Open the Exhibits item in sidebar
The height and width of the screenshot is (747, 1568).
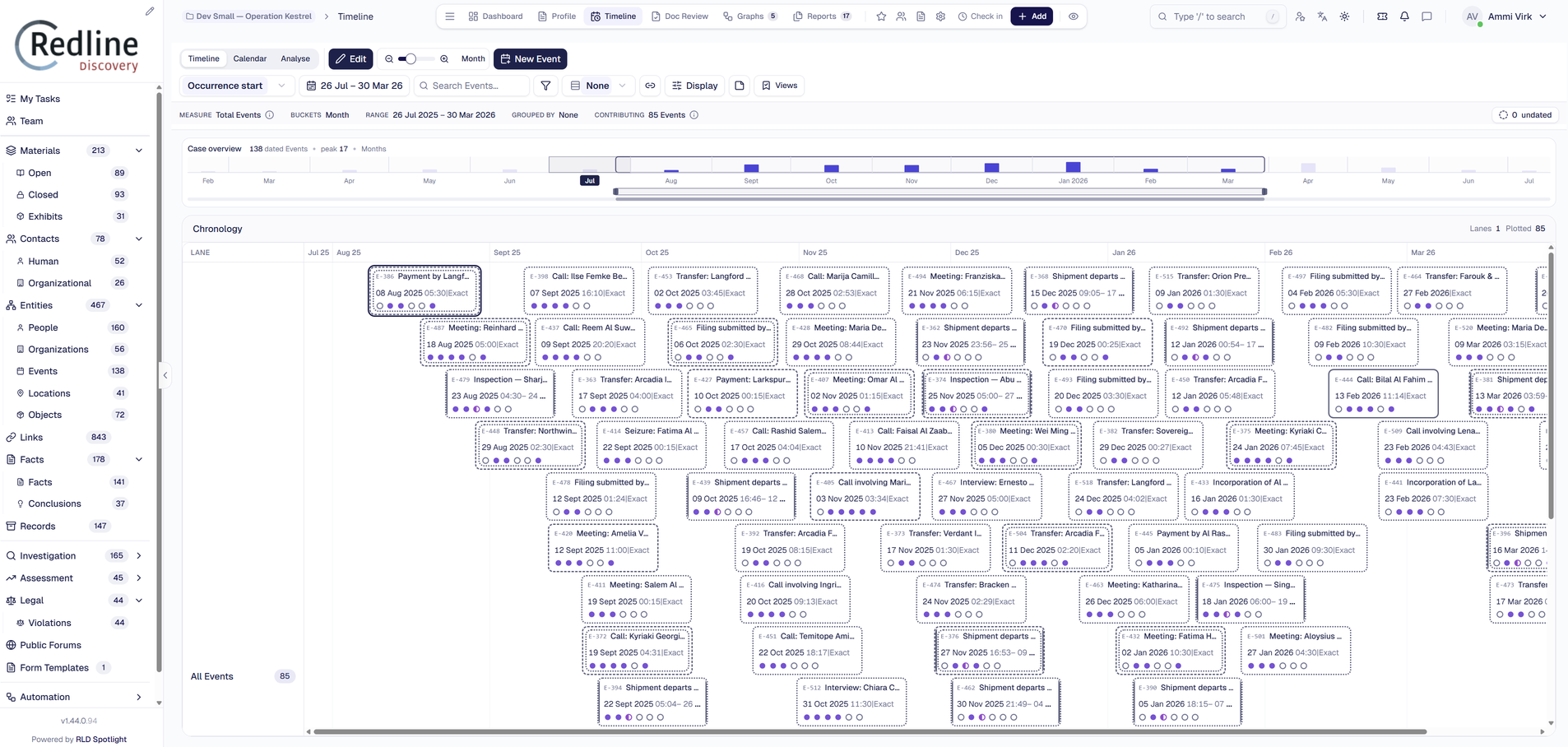tap(45, 216)
